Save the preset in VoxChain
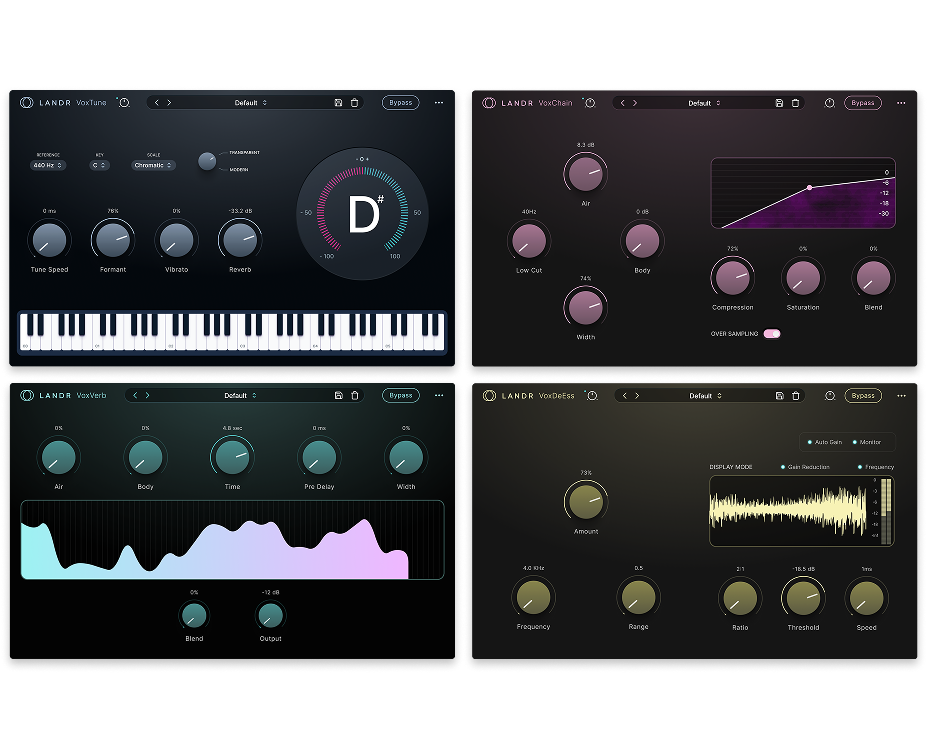The image size is (927, 749). tap(779, 103)
